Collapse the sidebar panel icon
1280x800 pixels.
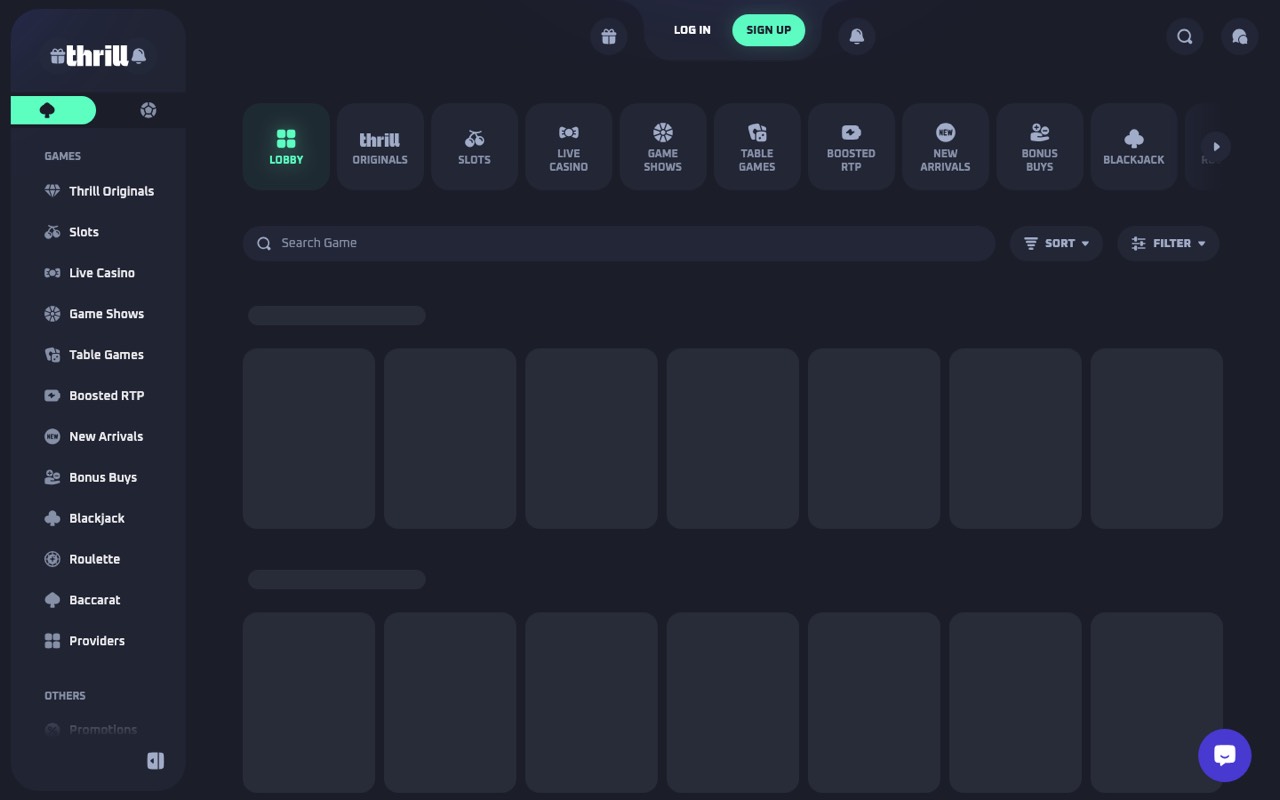155,761
